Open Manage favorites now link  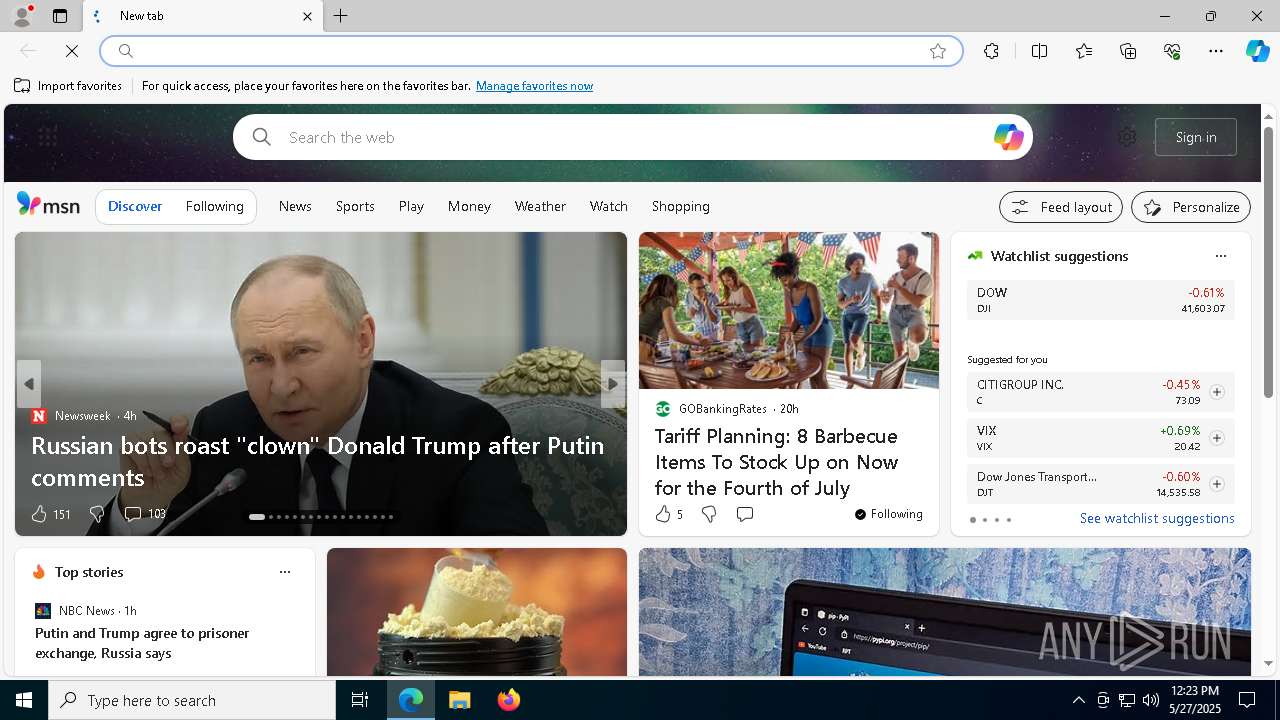click(534, 86)
